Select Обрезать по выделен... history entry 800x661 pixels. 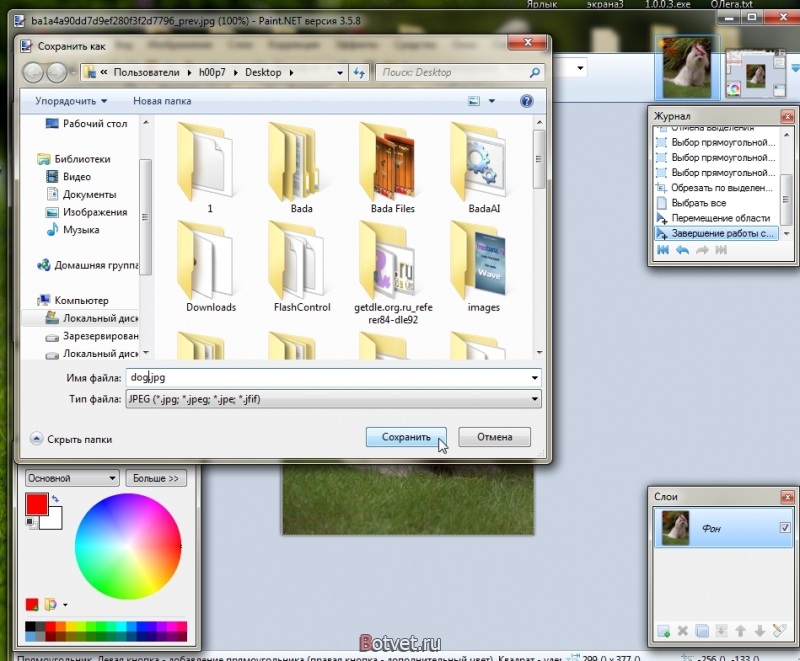click(x=716, y=188)
